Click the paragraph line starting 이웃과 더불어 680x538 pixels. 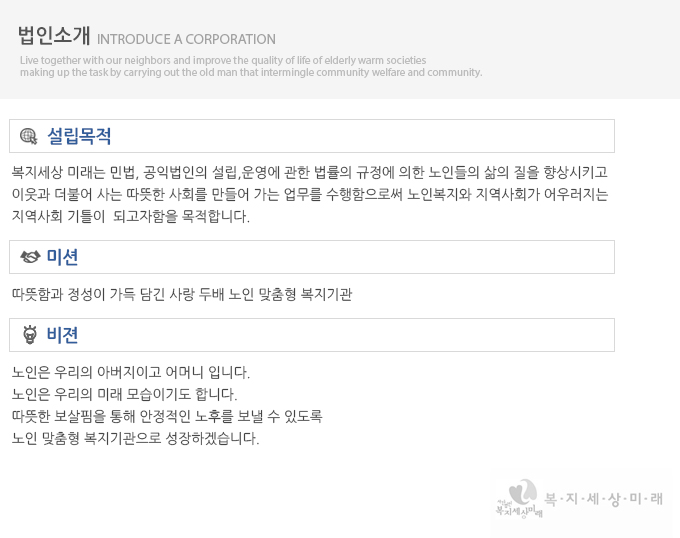(x=309, y=194)
